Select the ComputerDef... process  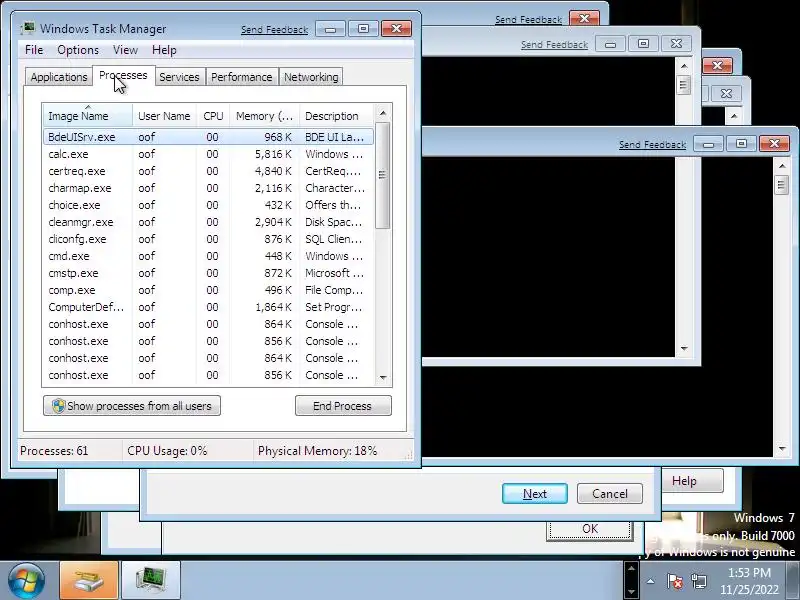(x=208, y=307)
